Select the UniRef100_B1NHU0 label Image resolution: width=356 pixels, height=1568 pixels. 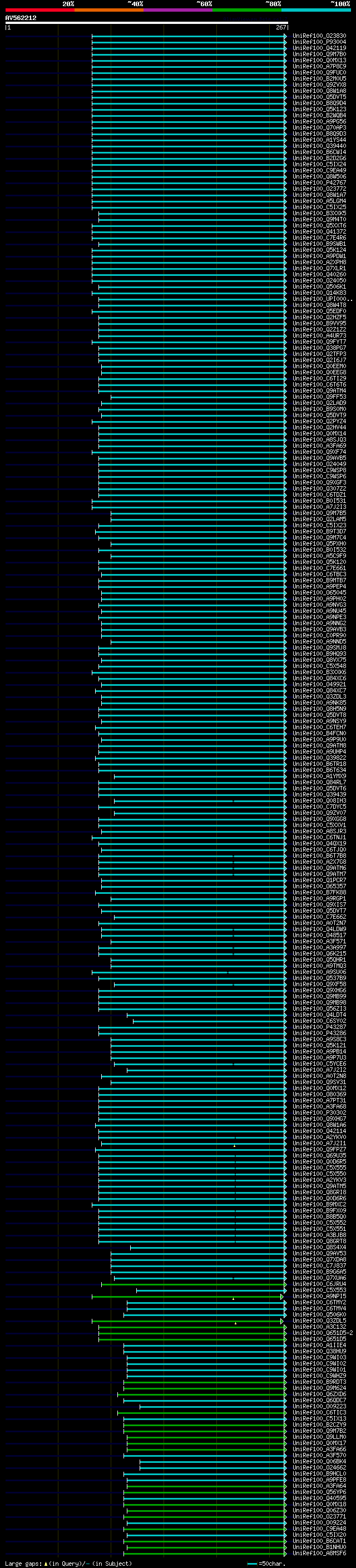319,1547
